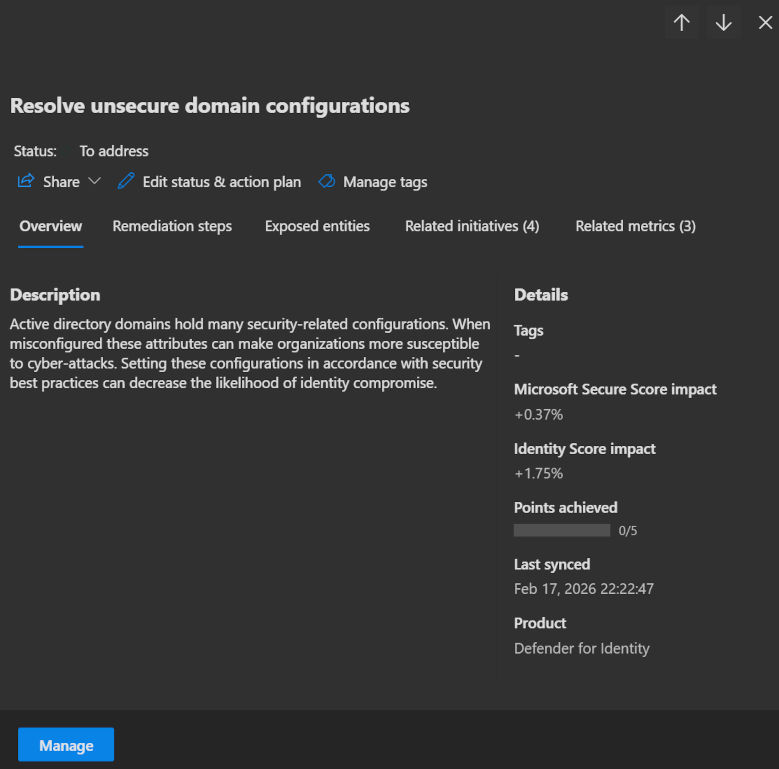This screenshot has width=779, height=769.
Task: Click the tag icon beside Manage tags
Action: pos(326,182)
